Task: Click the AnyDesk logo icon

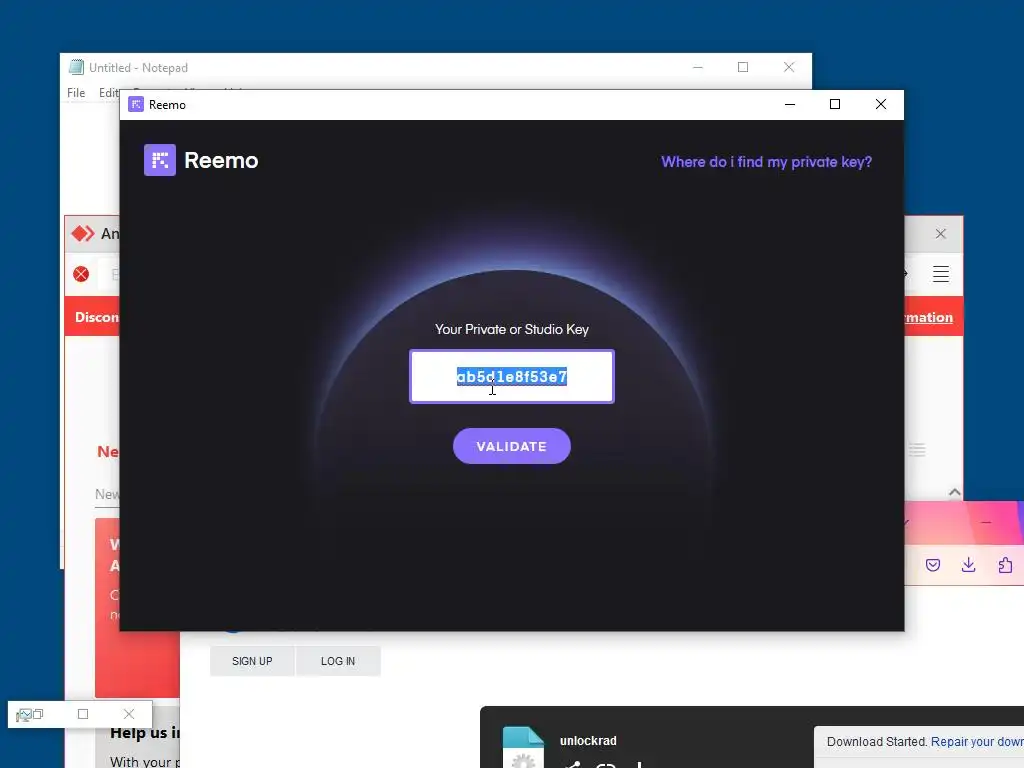Action: pos(83,234)
